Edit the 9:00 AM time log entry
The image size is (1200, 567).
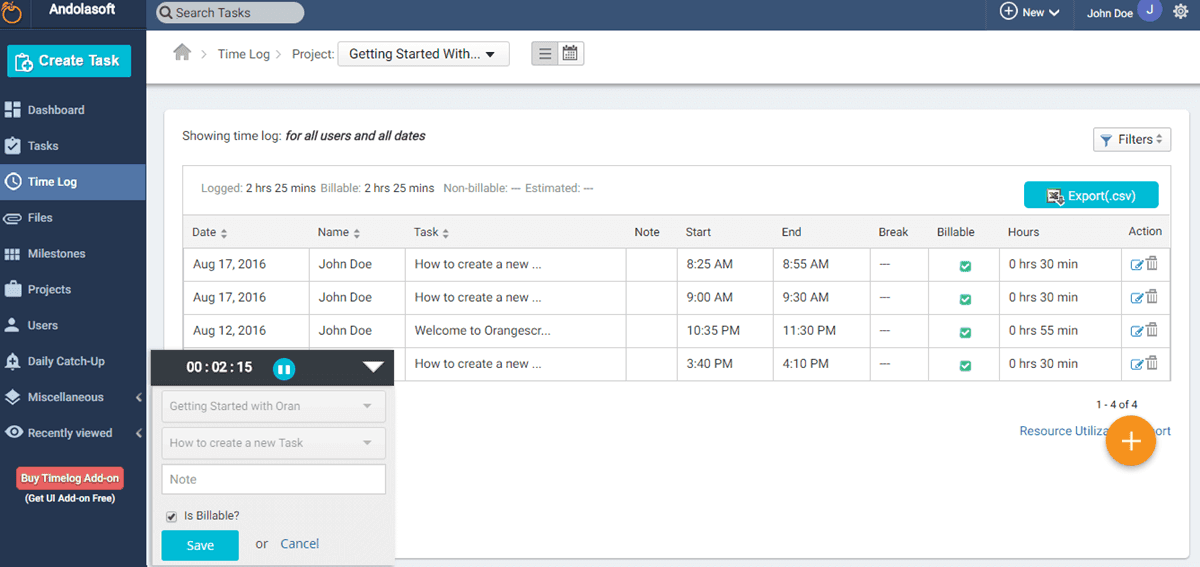[1137, 298]
